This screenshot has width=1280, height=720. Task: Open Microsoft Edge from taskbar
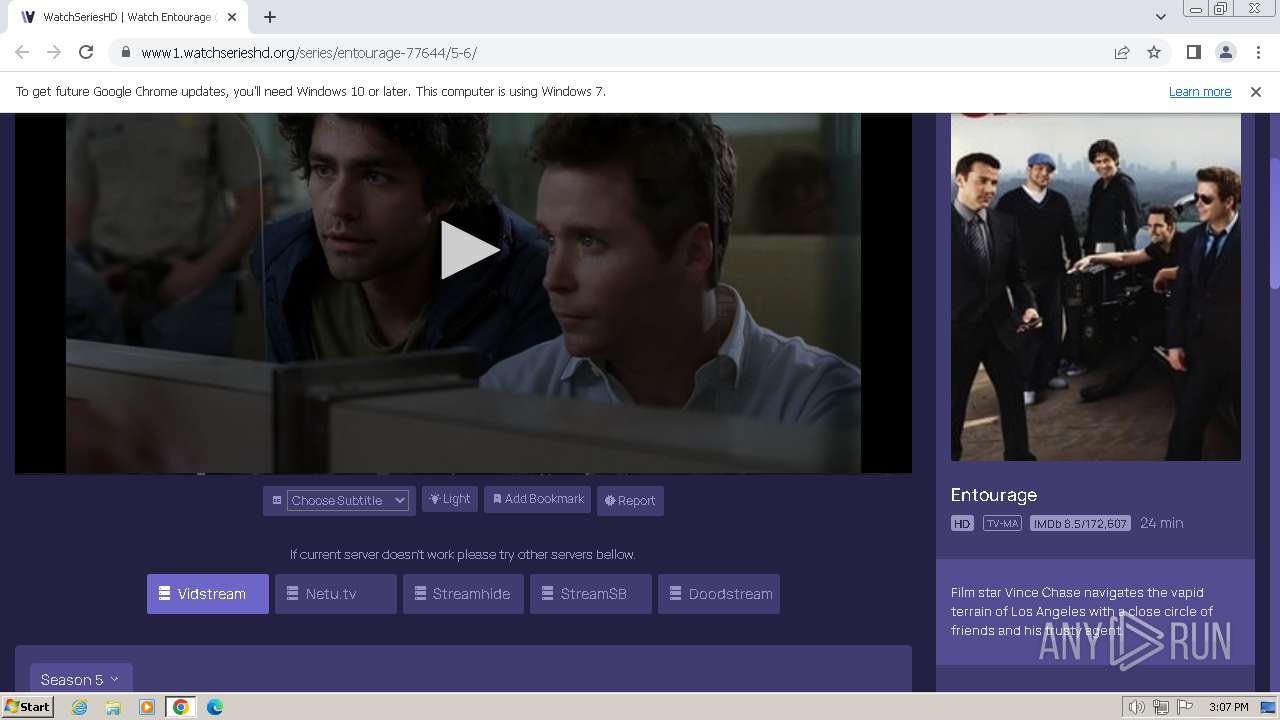tap(215, 707)
